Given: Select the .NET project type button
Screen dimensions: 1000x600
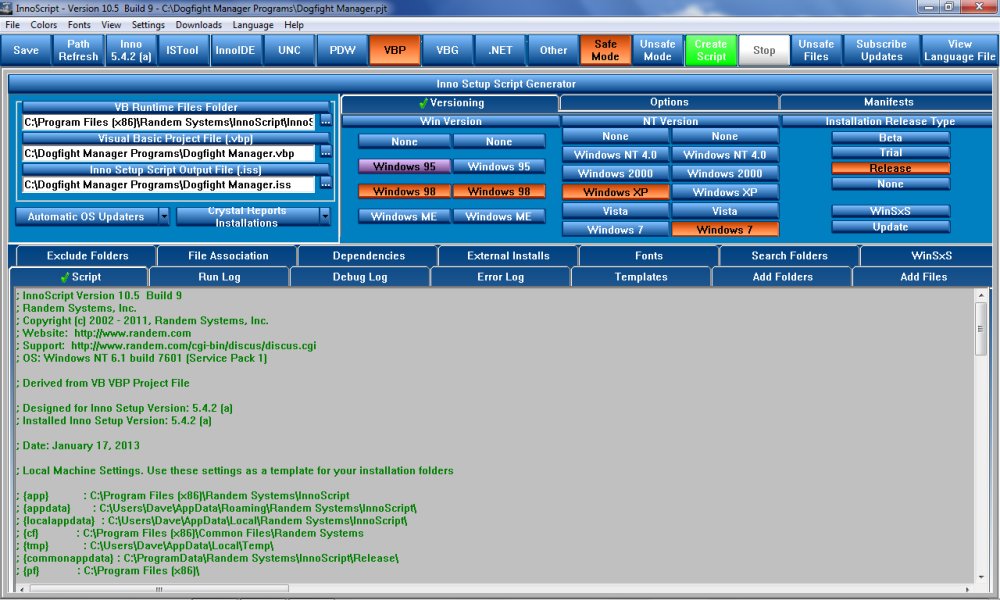Looking at the screenshot, I should point(501,50).
